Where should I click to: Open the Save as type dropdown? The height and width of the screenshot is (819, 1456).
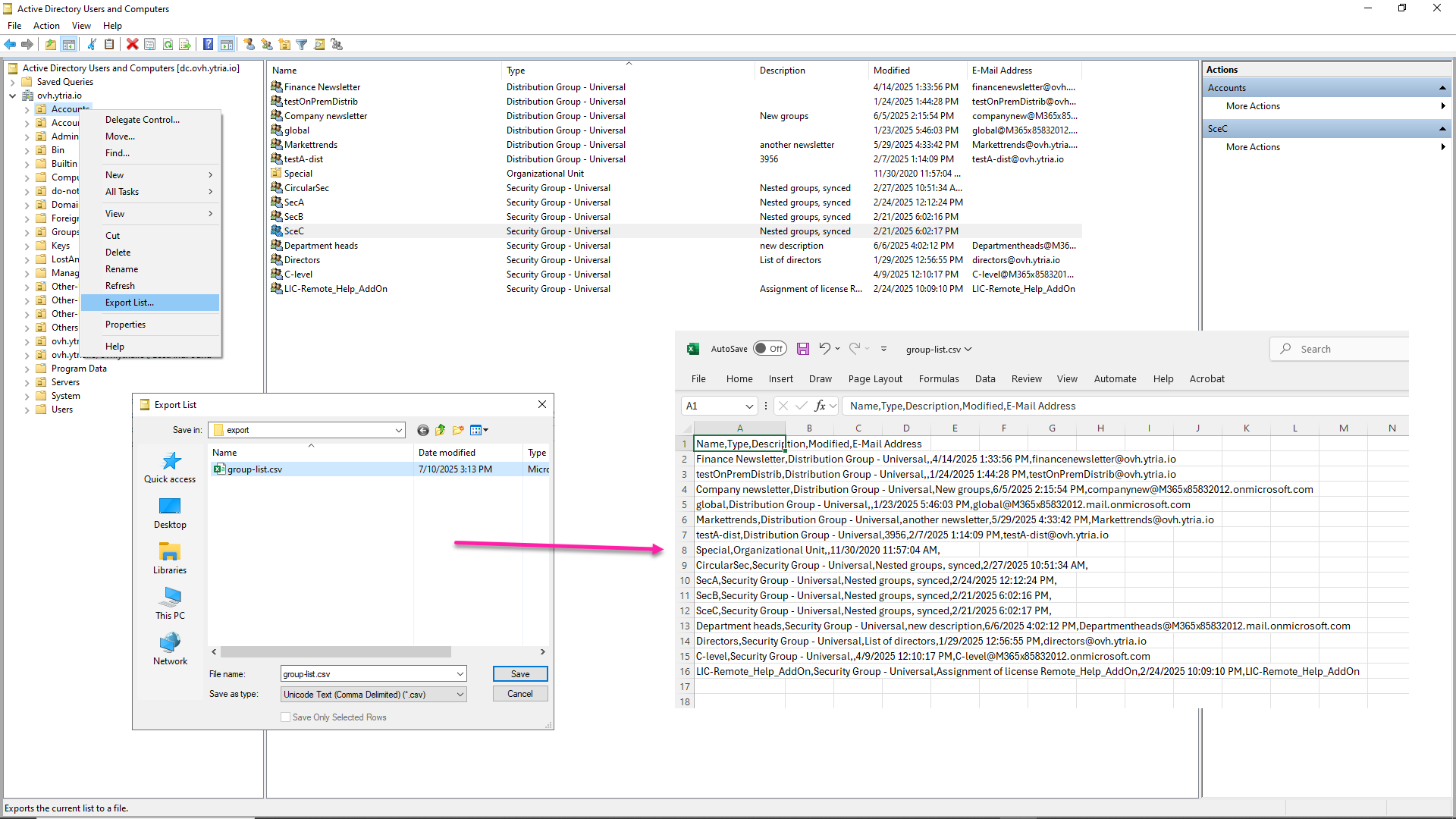460,694
